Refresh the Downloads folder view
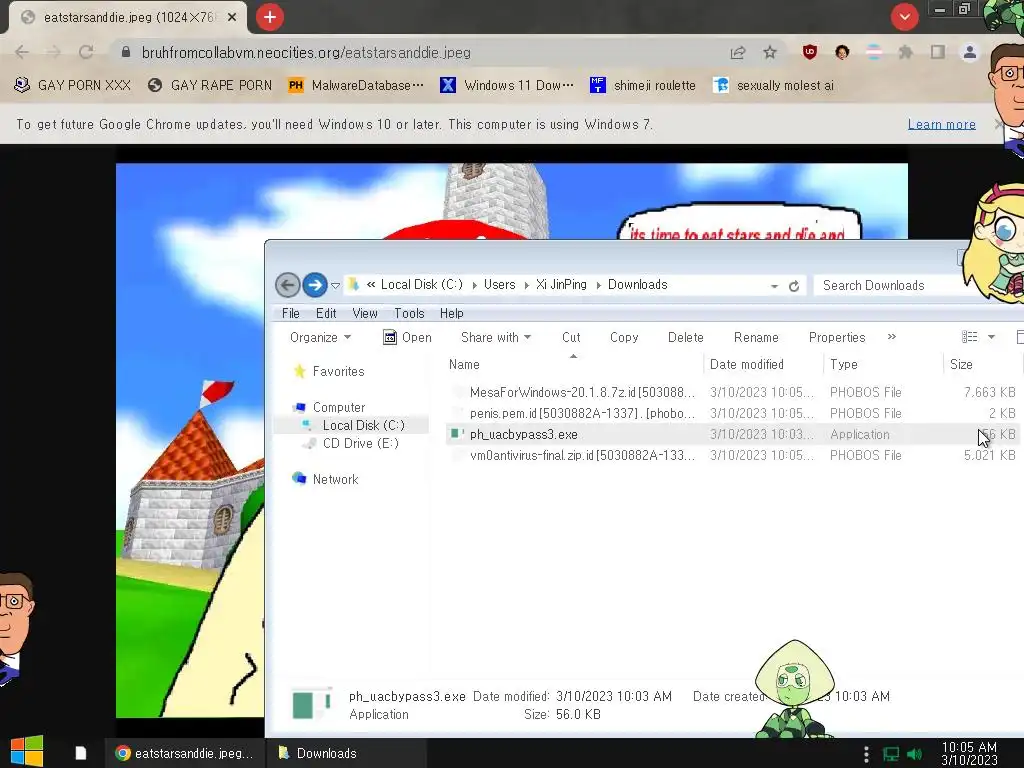Viewport: 1024px width, 768px height. coord(794,286)
